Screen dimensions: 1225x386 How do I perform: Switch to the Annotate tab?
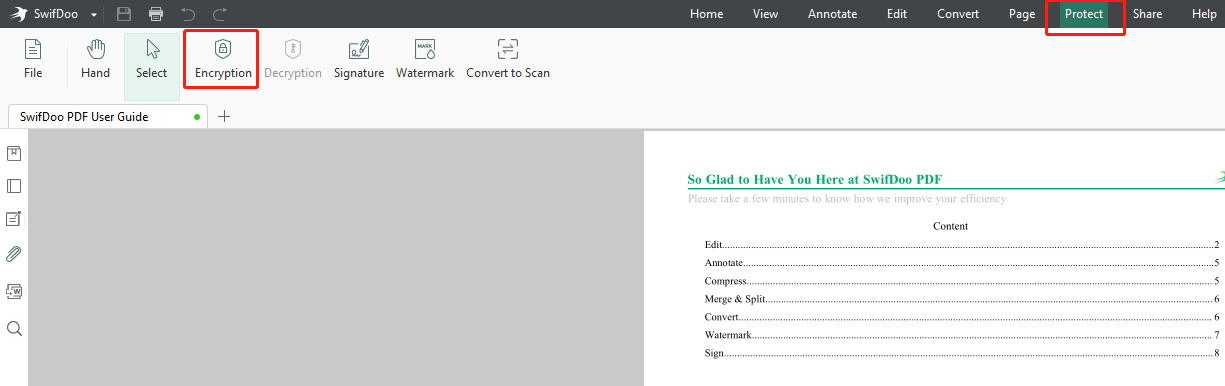832,14
